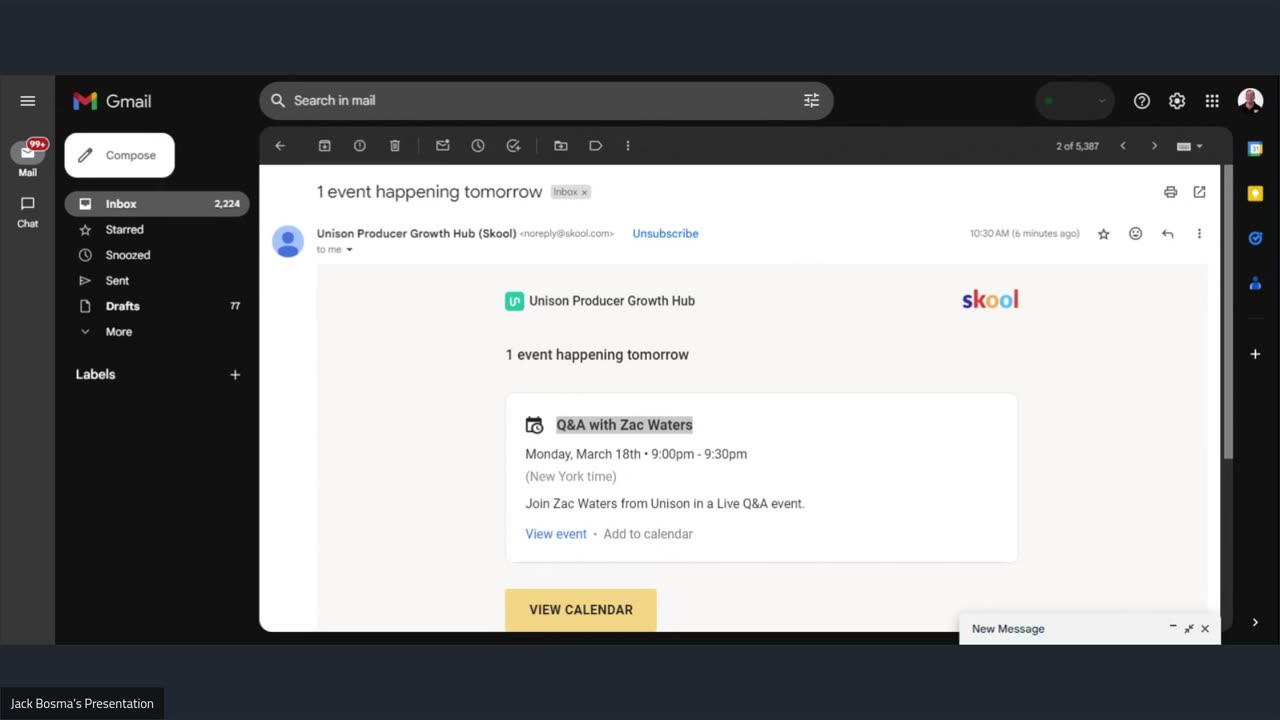Expand New Message to full screen

coord(1189,629)
